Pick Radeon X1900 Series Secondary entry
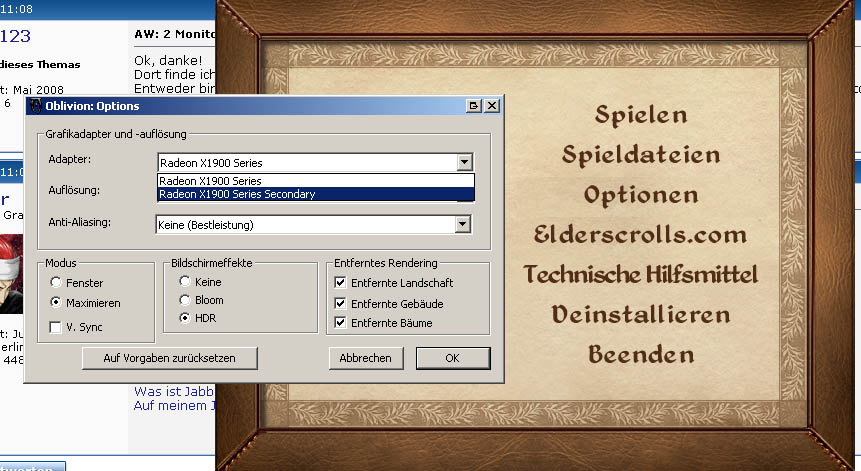 [316, 194]
